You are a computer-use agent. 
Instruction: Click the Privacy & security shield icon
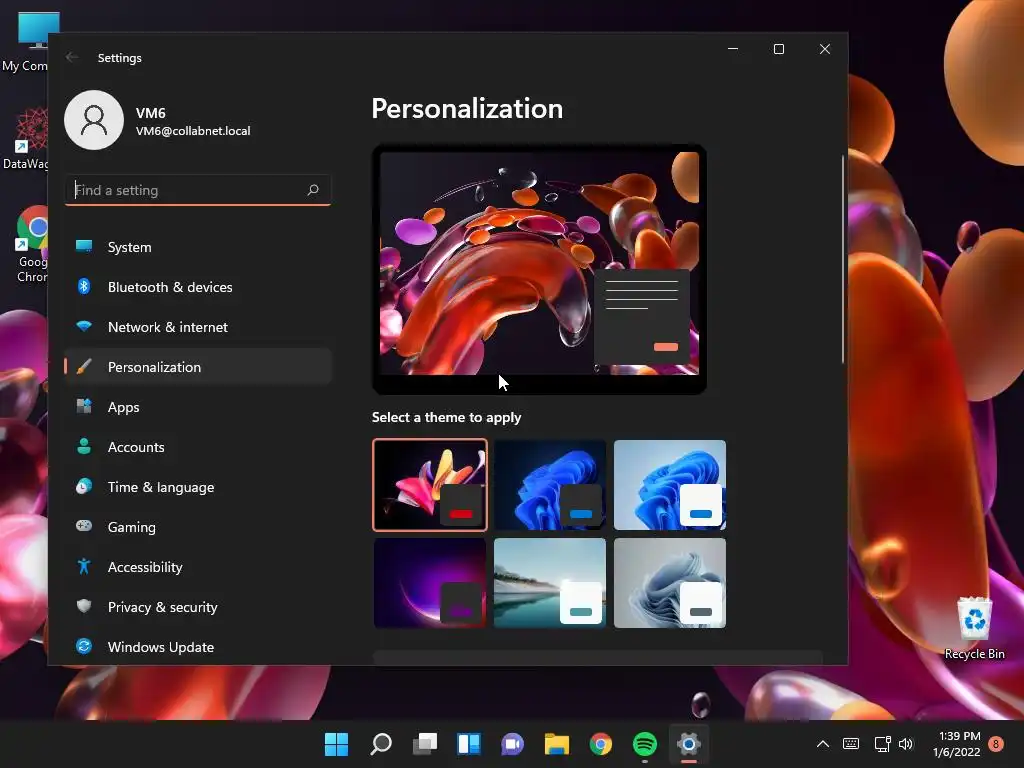pyautogui.click(x=84, y=607)
